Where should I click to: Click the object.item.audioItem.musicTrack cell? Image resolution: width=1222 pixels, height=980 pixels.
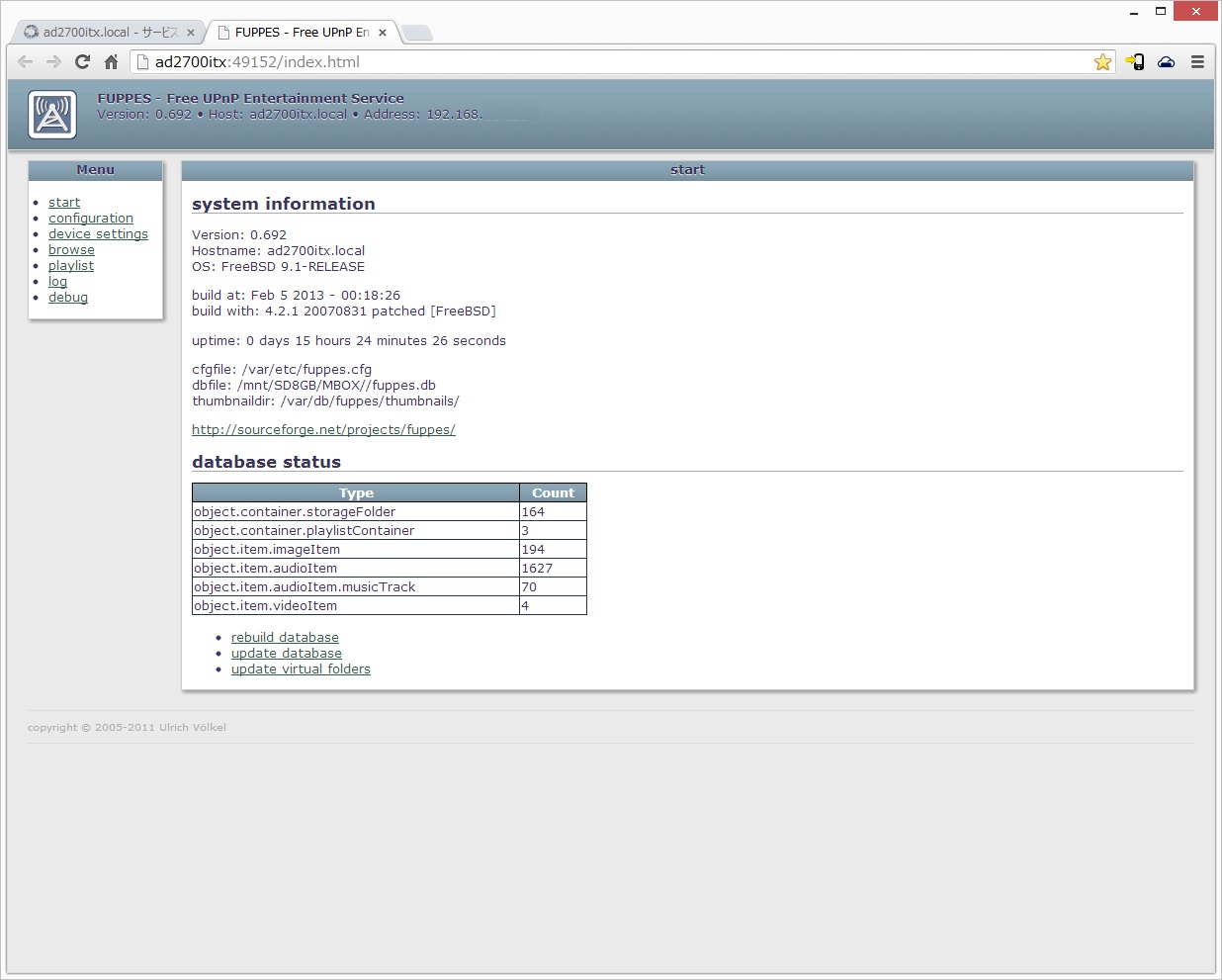click(356, 587)
